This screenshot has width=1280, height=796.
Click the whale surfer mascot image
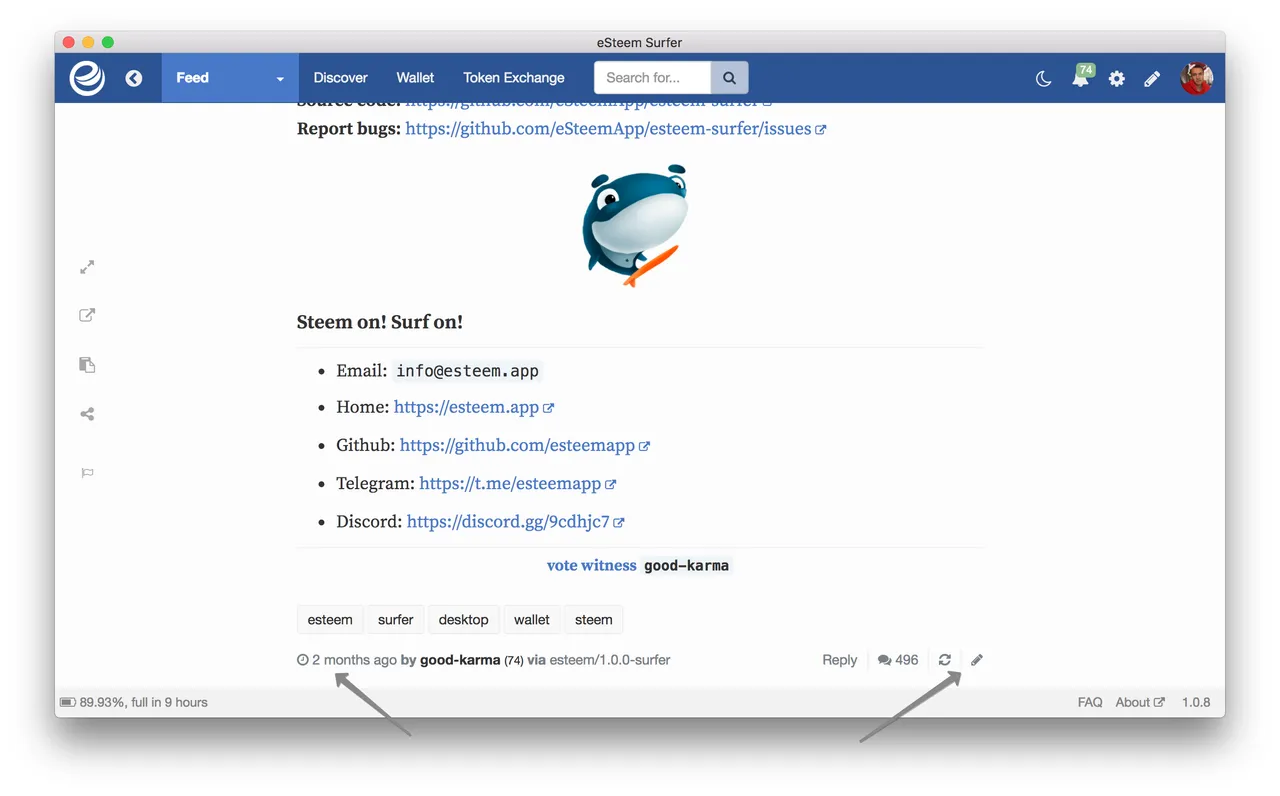pos(636,225)
